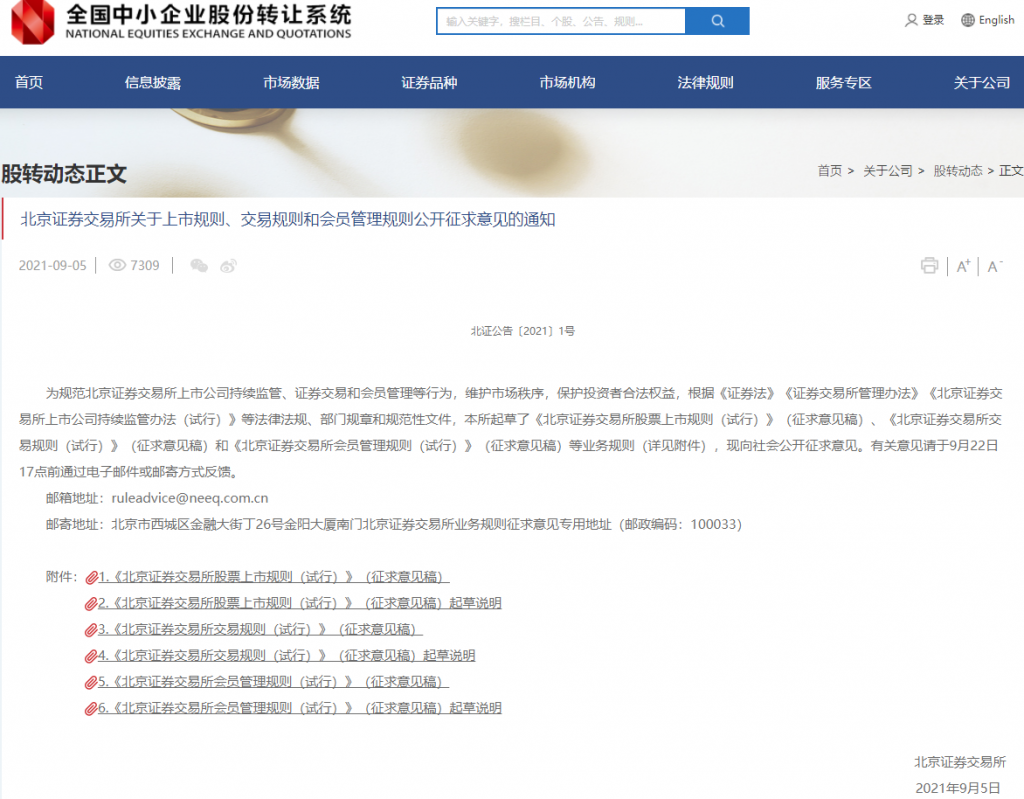The width and height of the screenshot is (1024, 799).
Task: Click paperclip icon beside attachment 1
Action: (x=91, y=578)
